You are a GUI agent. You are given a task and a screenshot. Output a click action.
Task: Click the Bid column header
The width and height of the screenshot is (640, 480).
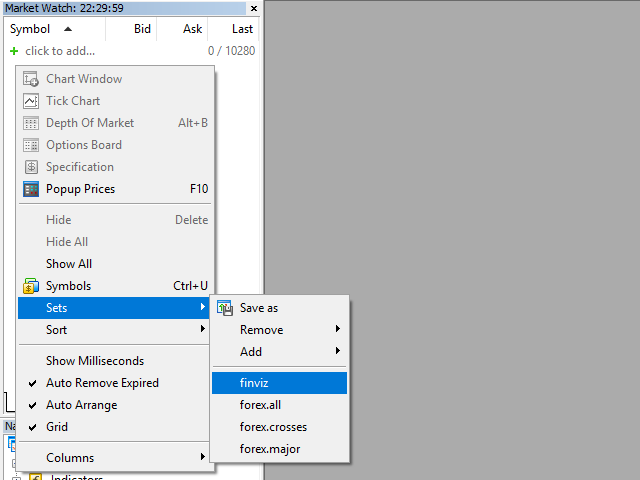point(131,29)
